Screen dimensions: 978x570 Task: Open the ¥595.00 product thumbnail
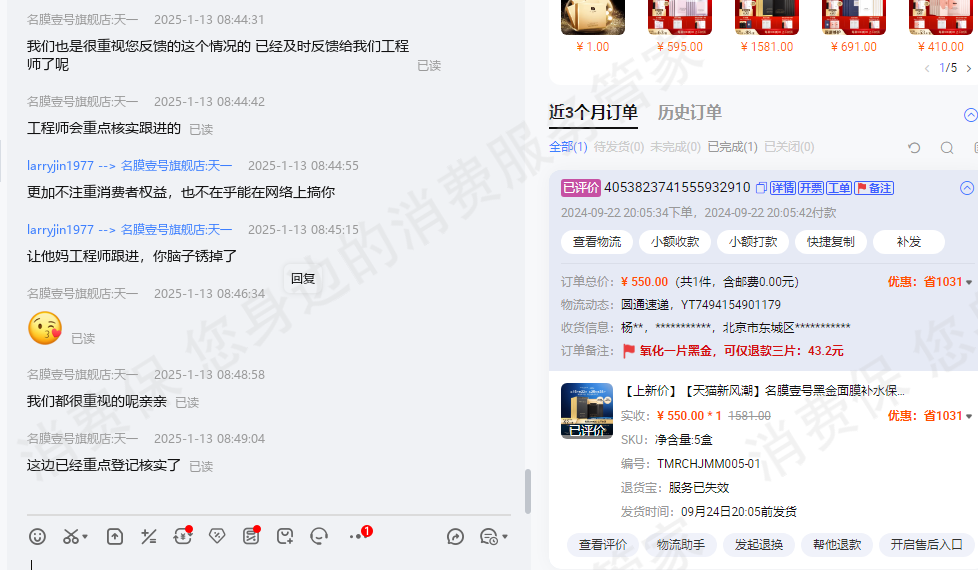point(680,17)
